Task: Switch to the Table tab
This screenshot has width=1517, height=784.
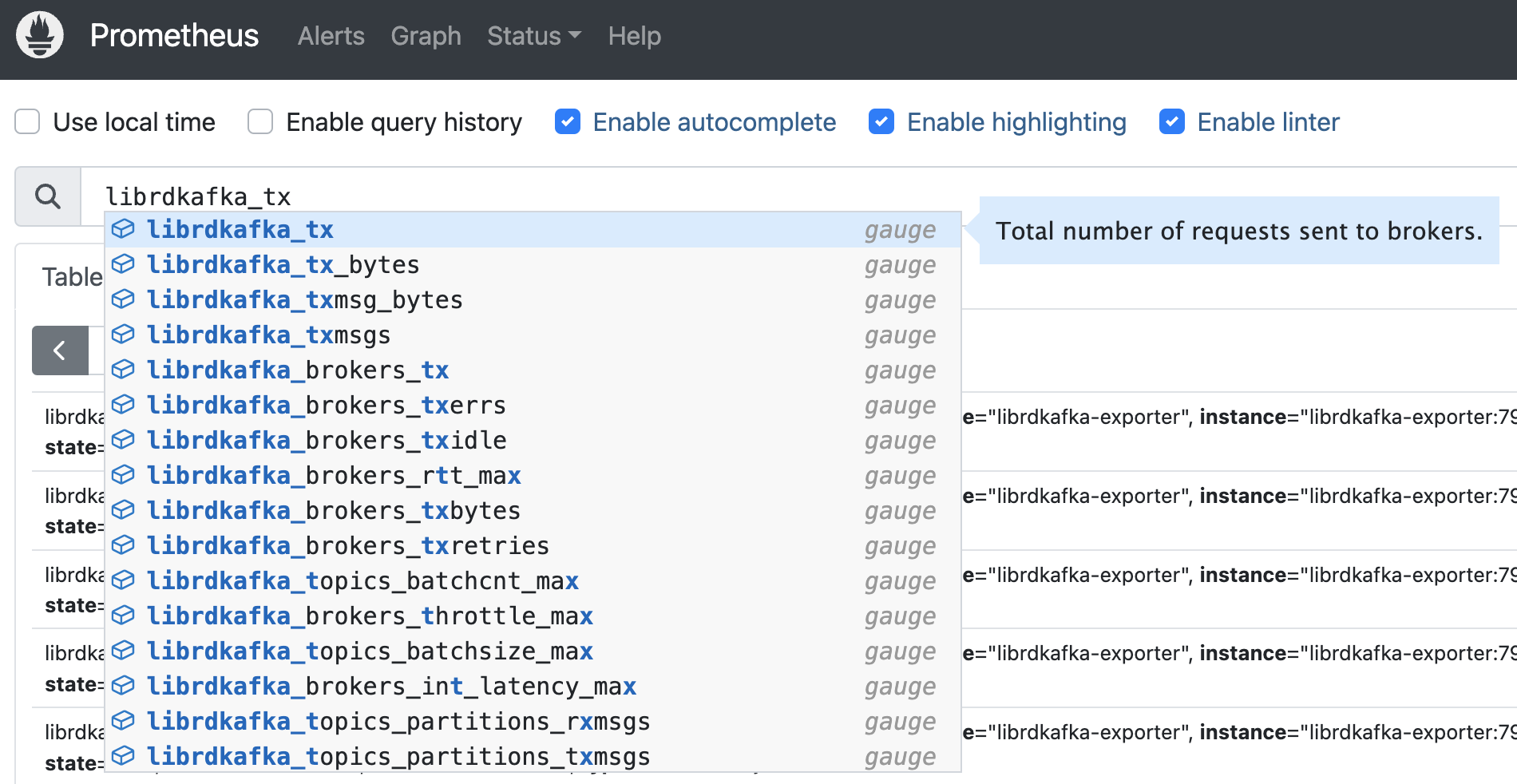Action: pos(72,277)
